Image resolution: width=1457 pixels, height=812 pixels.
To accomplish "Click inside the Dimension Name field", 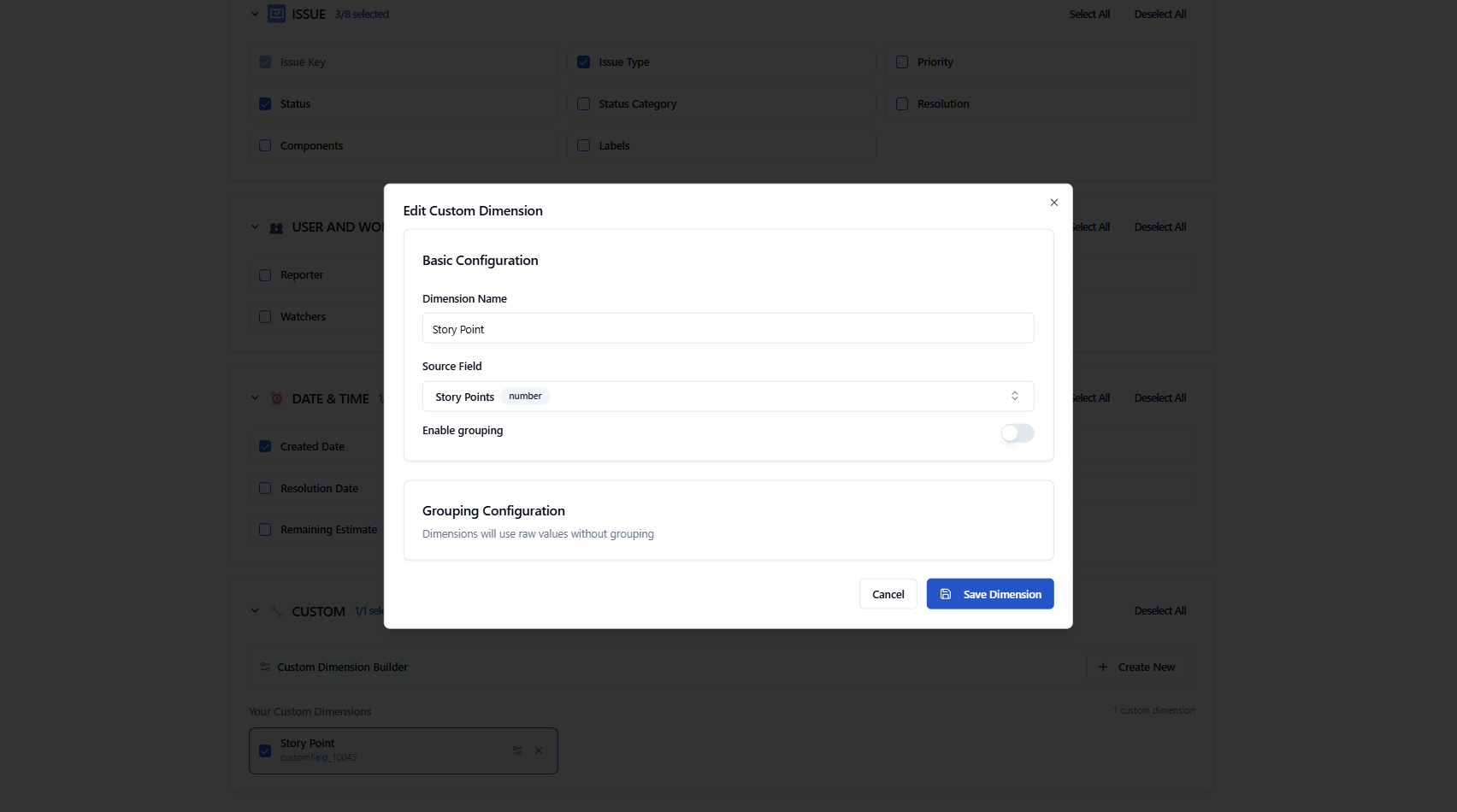I will tap(728, 328).
